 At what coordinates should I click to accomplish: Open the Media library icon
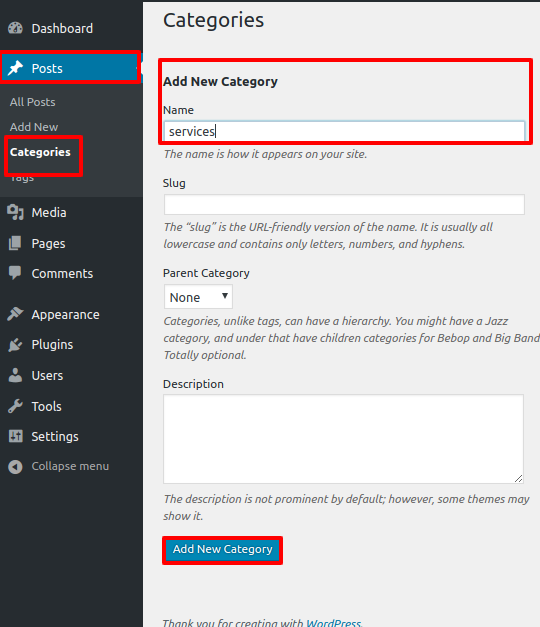(16, 212)
